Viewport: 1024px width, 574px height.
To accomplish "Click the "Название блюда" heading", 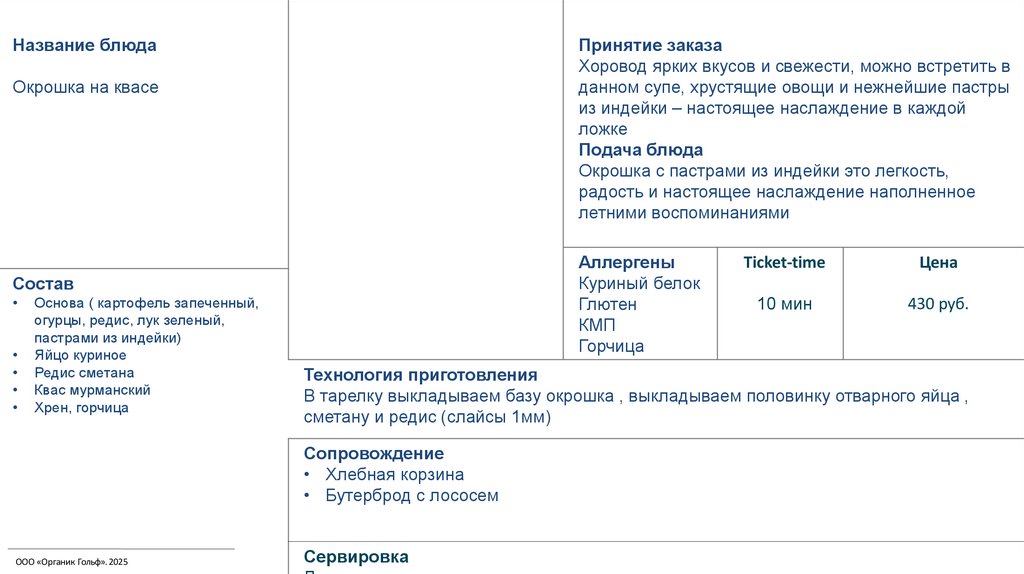I will [84, 45].
